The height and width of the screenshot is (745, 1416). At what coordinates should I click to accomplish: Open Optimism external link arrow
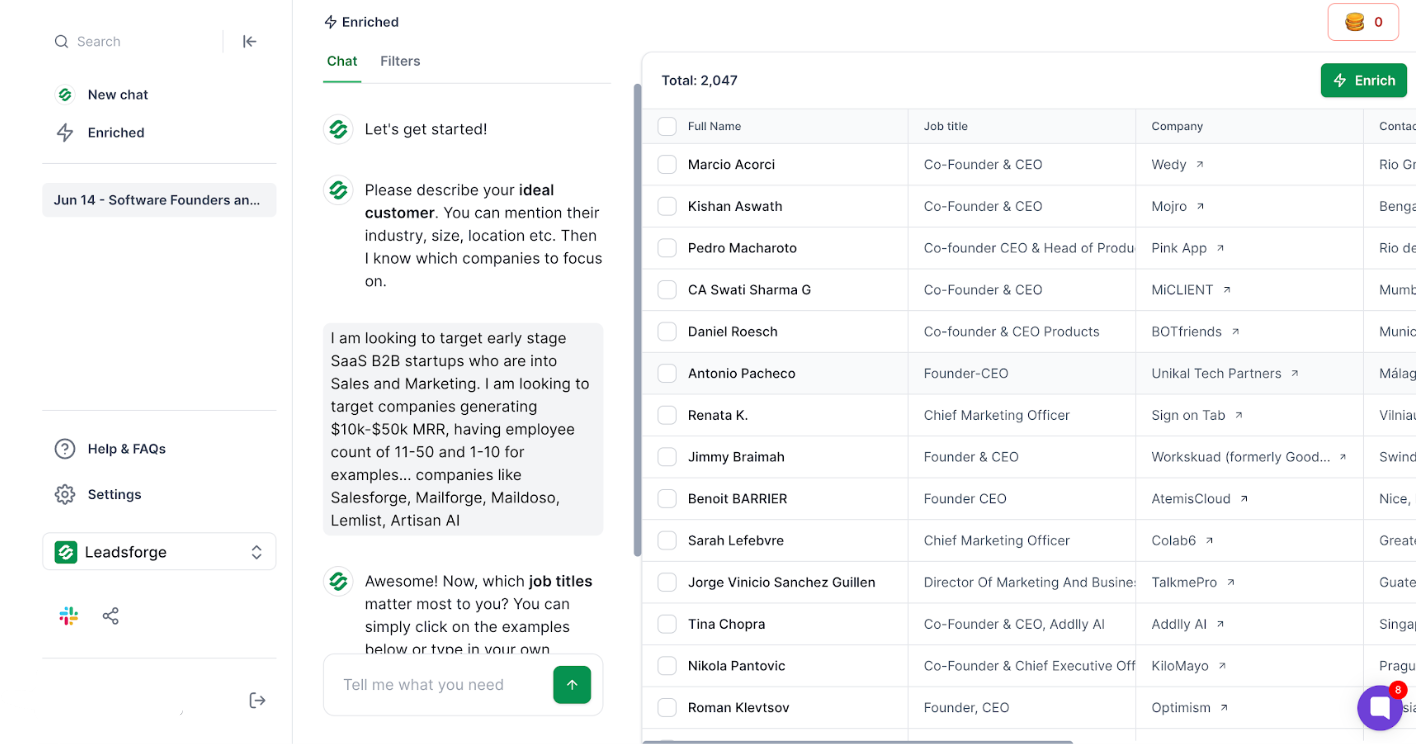pos(1224,708)
